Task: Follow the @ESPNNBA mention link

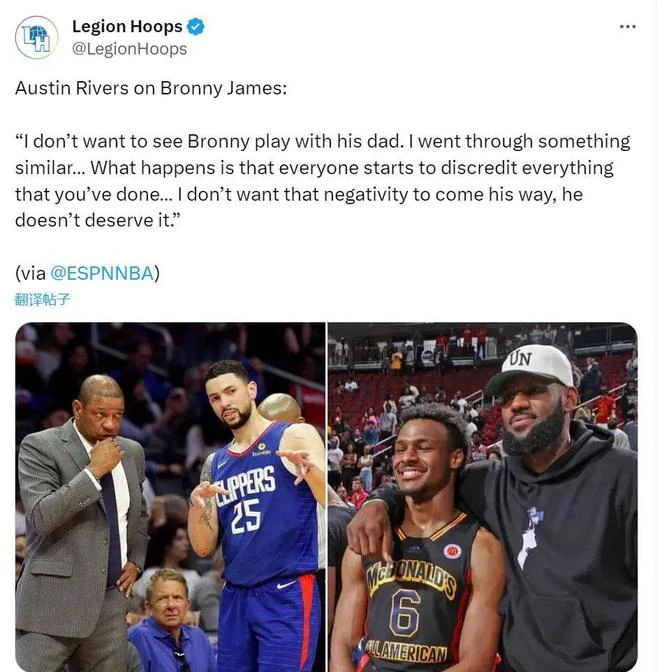Action: pos(102,273)
